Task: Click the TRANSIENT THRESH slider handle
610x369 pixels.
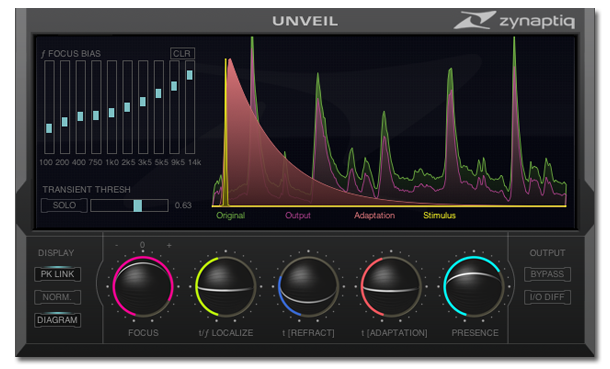Action: pyautogui.click(x=137, y=205)
